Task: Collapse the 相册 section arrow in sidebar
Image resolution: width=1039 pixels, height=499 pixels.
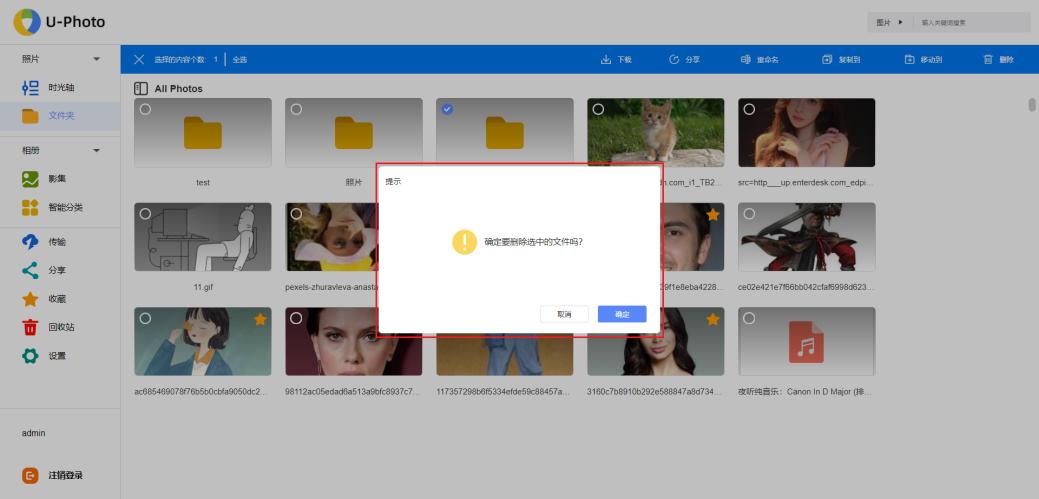Action: 97,151
